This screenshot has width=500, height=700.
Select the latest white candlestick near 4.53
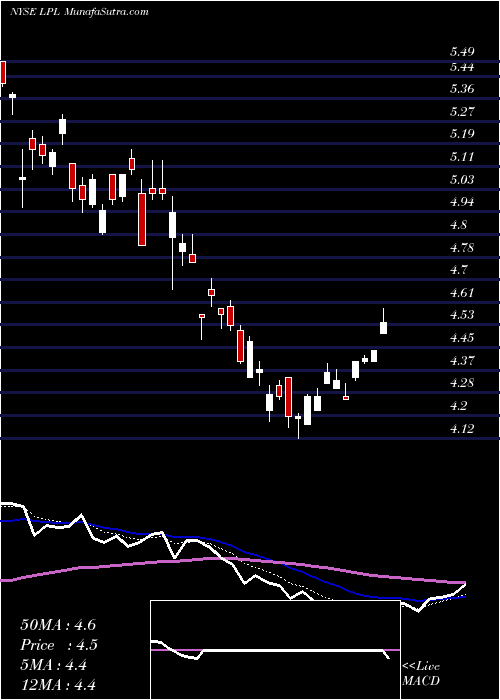point(383,321)
